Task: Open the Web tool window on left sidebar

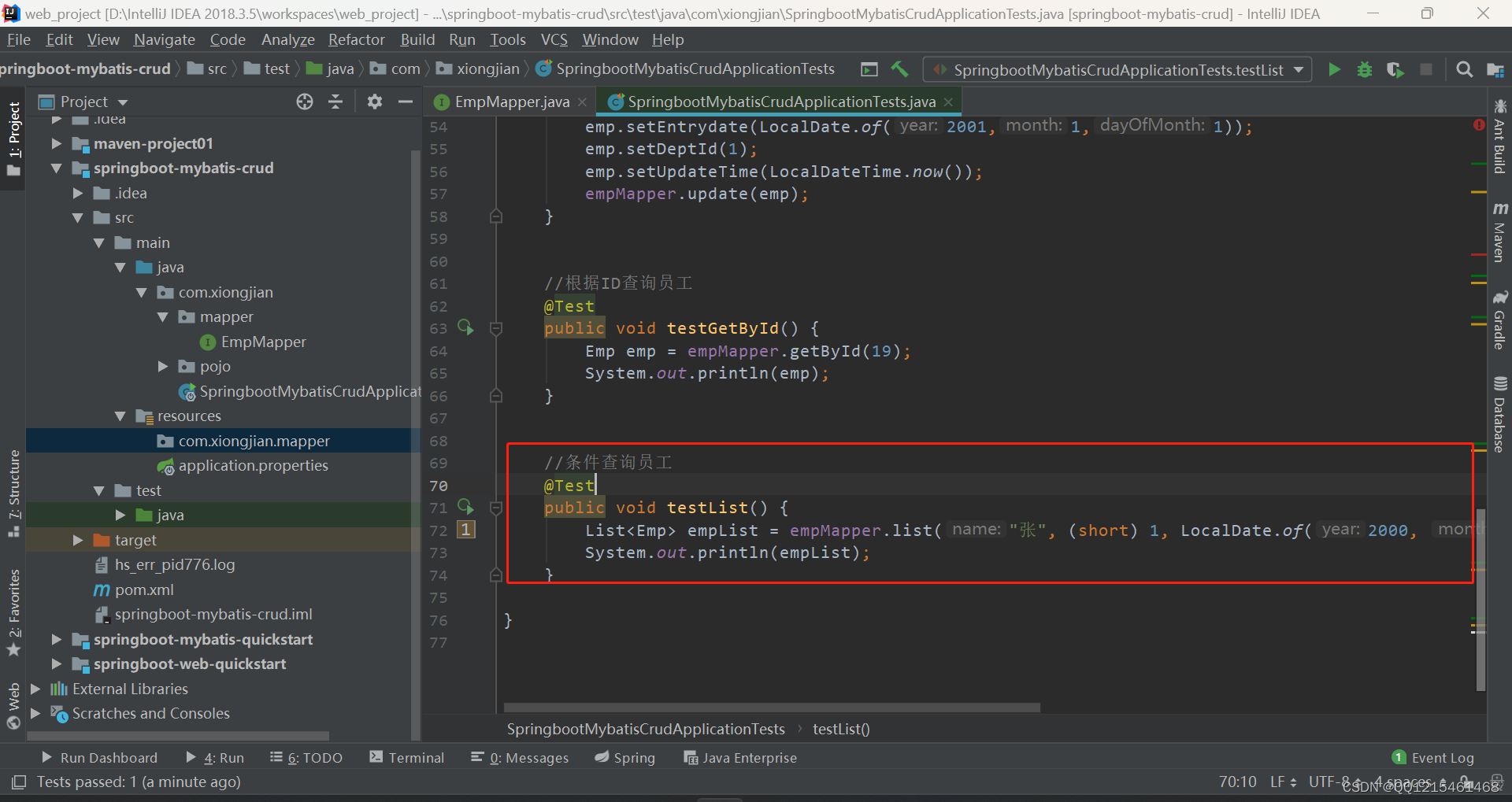Action: 13,705
